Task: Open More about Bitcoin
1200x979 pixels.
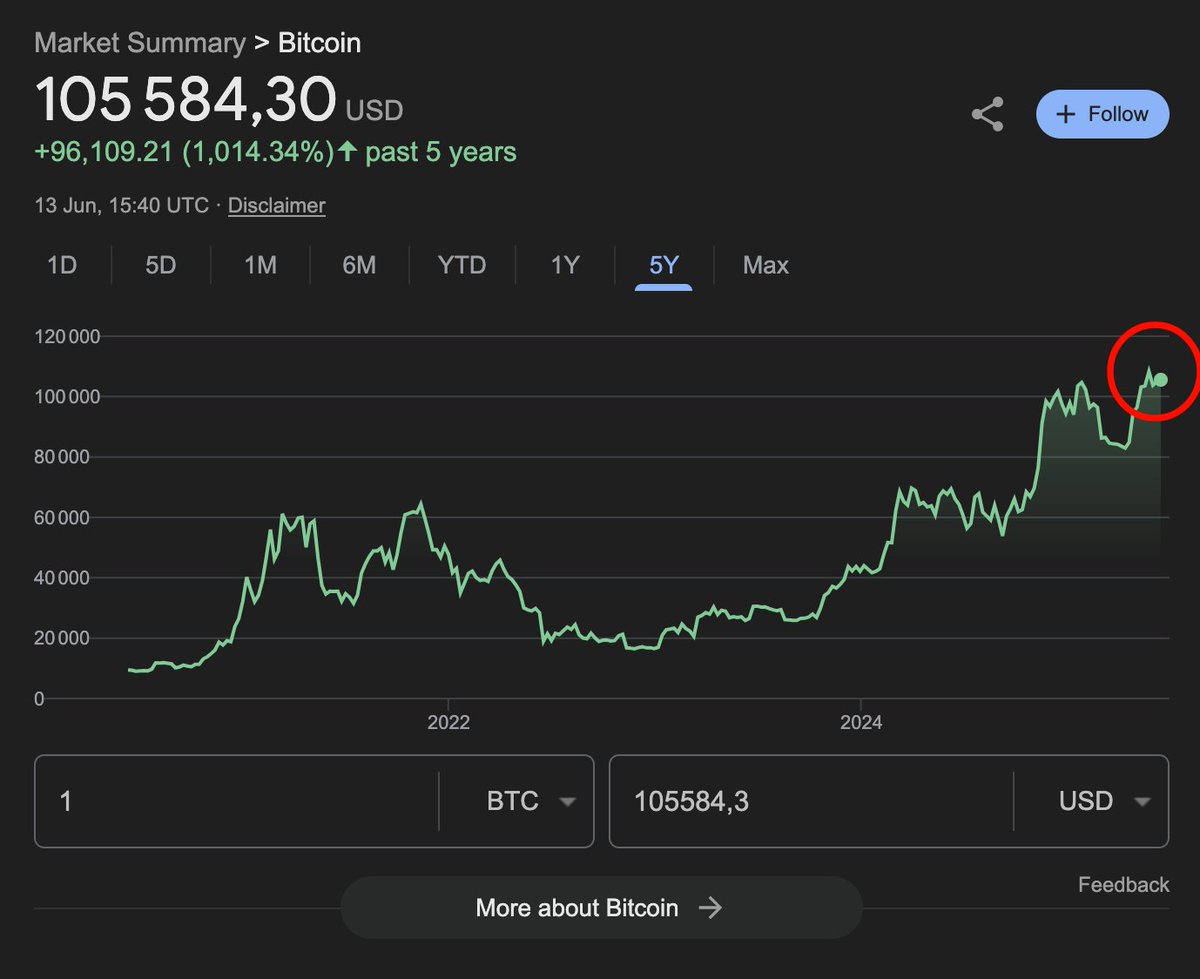Action: pos(601,908)
